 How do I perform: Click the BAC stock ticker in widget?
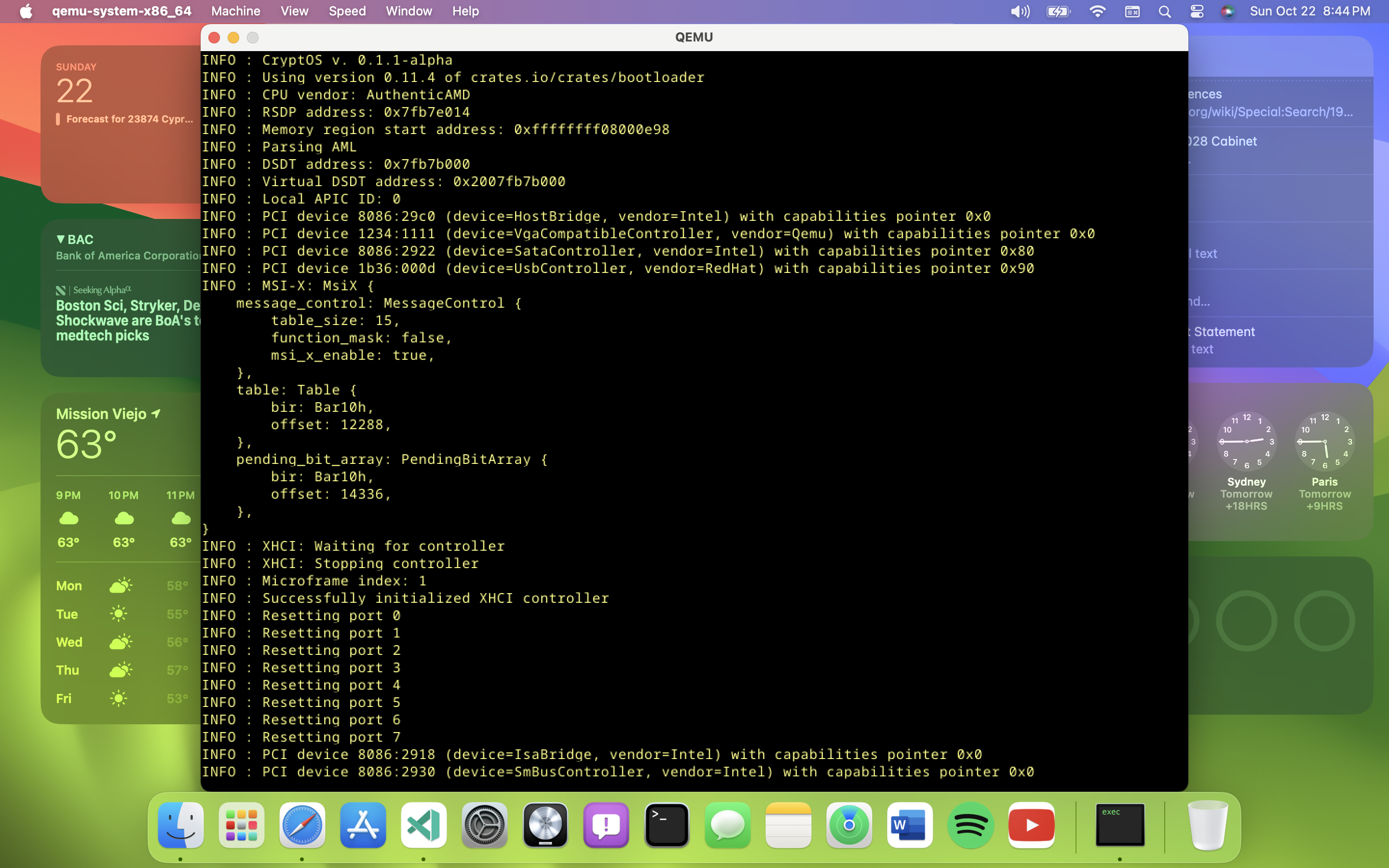[81, 239]
